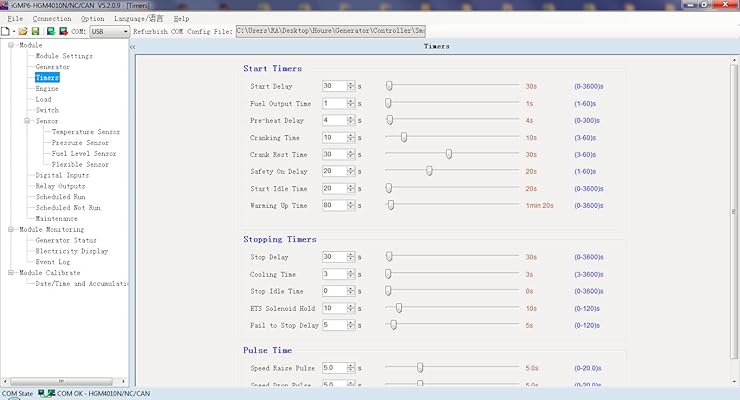Image resolution: width=740 pixels, height=400 pixels.
Task: Select Generator in the tree
Action: tap(52, 67)
